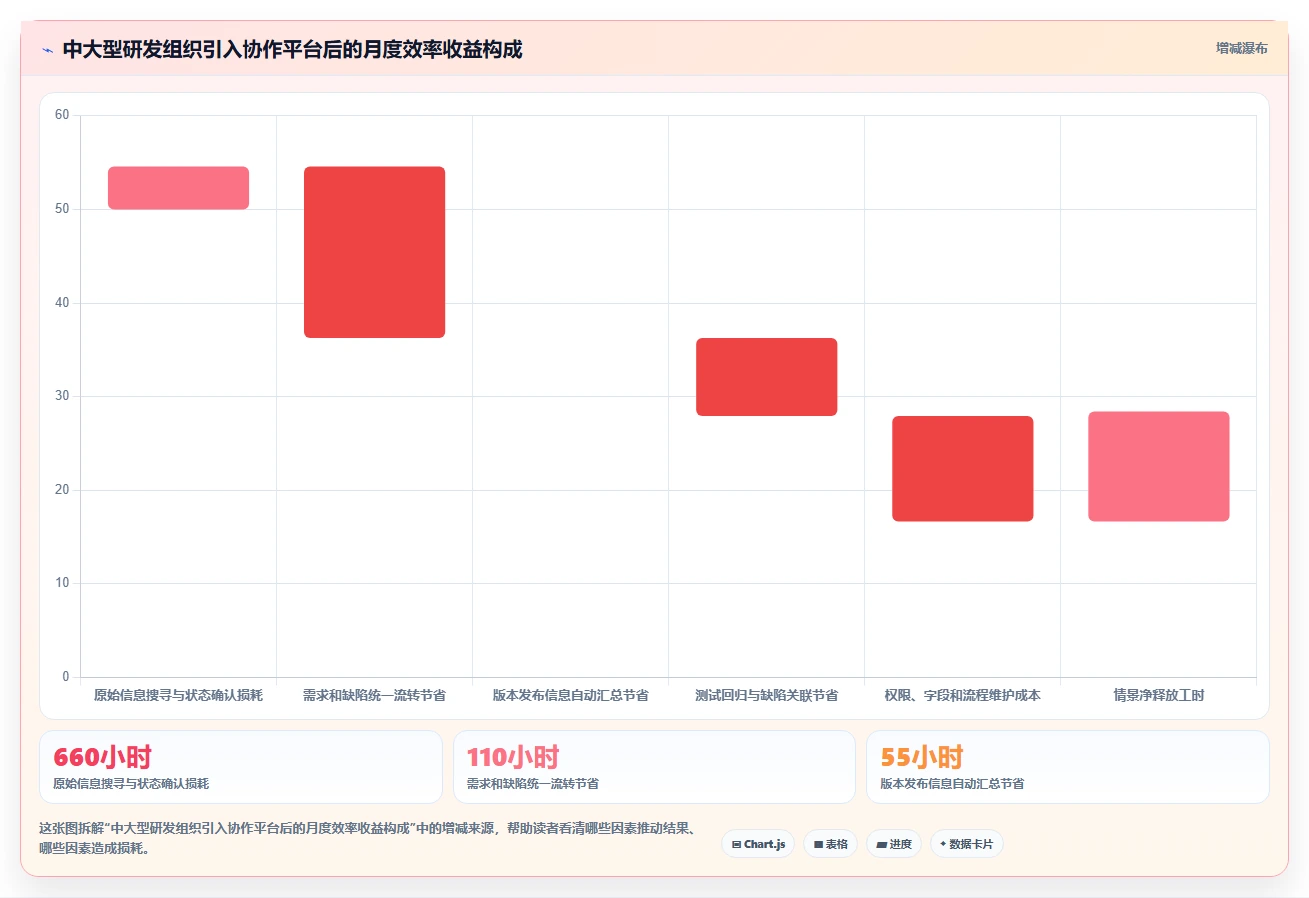This screenshot has width=1309, height=898.
Task: Click the chart title 中大型研发组织引入协作平台后的月度效率收益构成
Action: coord(292,49)
